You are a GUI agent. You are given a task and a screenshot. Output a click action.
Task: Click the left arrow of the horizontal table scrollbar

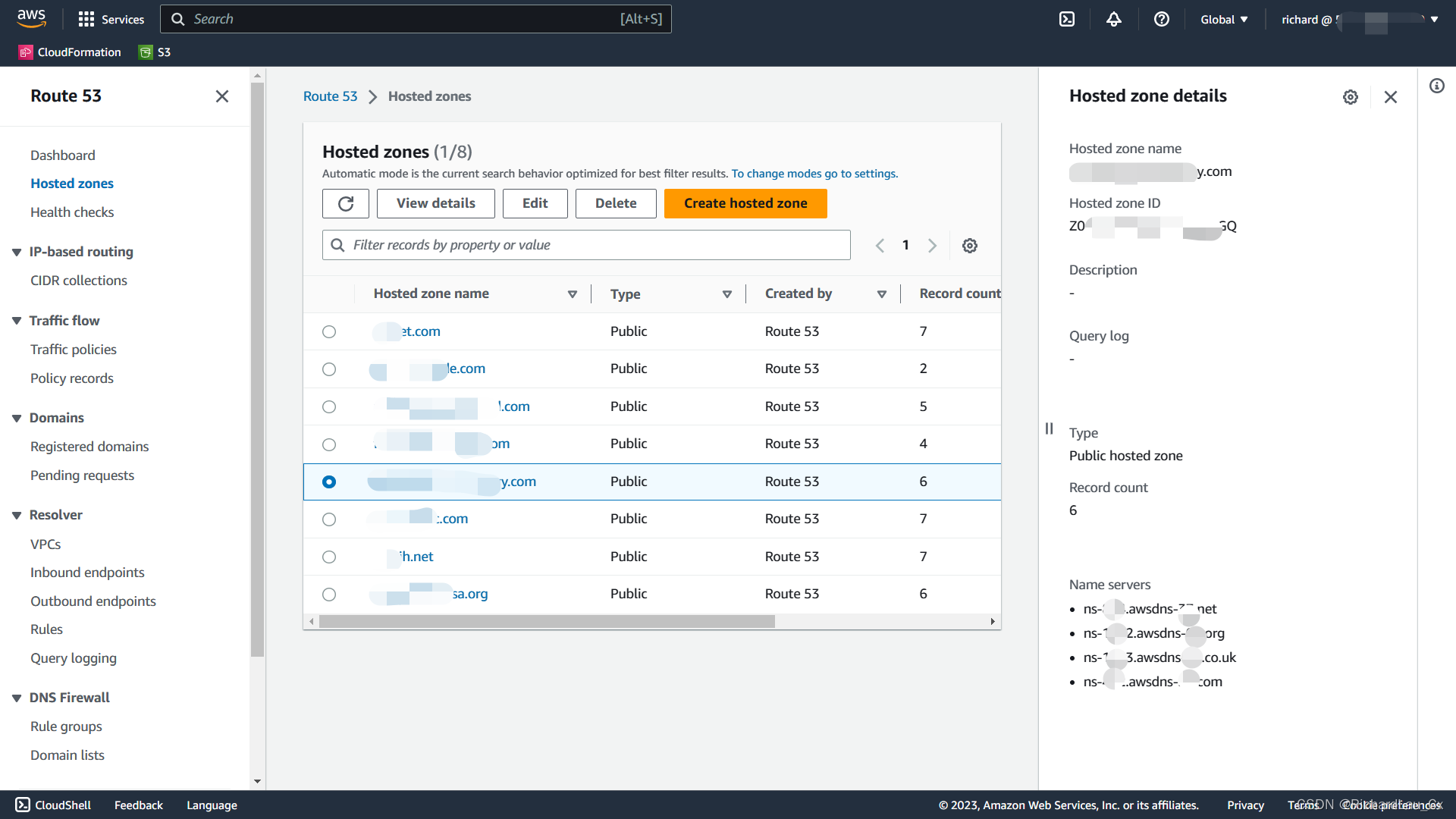tap(312, 622)
